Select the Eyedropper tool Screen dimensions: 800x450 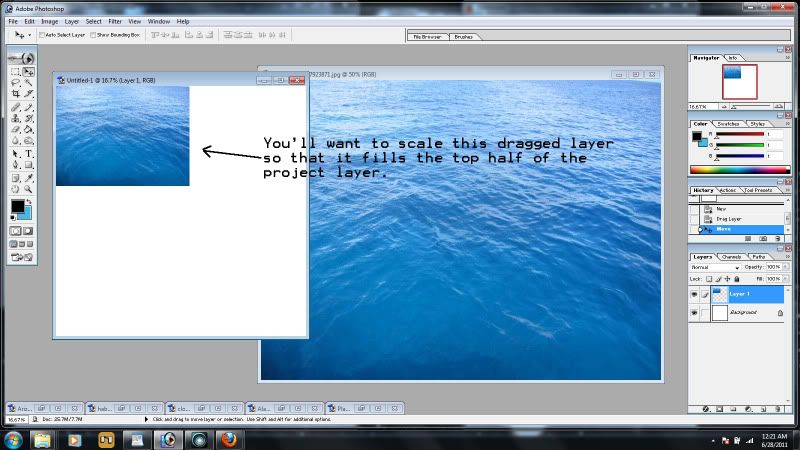(29, 178)
